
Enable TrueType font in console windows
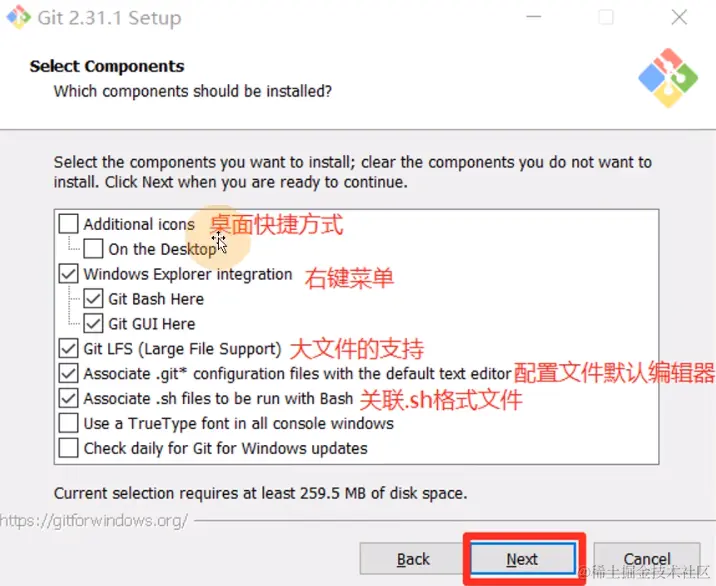[x=68, y=423]
